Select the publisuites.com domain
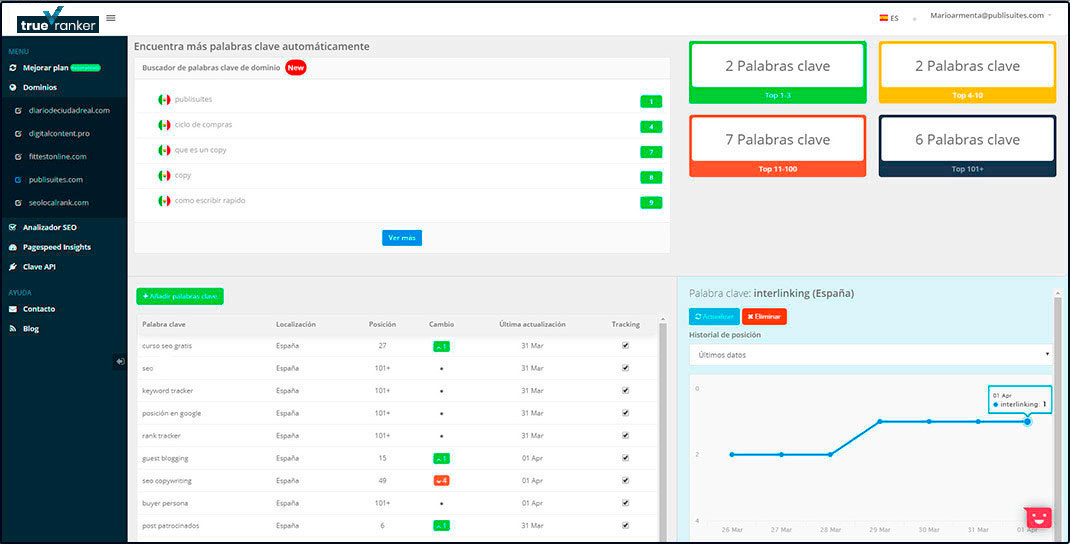Image resolution: width=1070 pixels, height=544 pixels. pyautogui.click(x=56, y=180)
